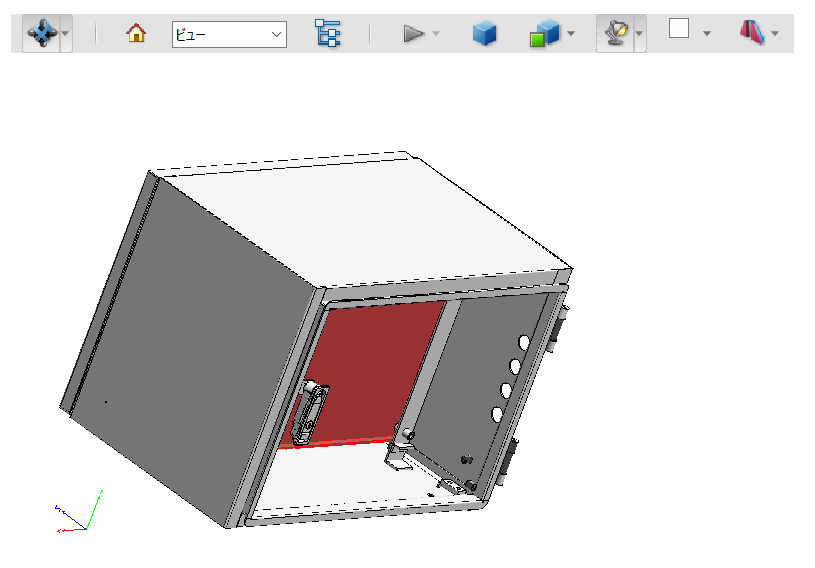Expand the cross section options arrow
The image size is (815, 568).
tap(775, 33)
